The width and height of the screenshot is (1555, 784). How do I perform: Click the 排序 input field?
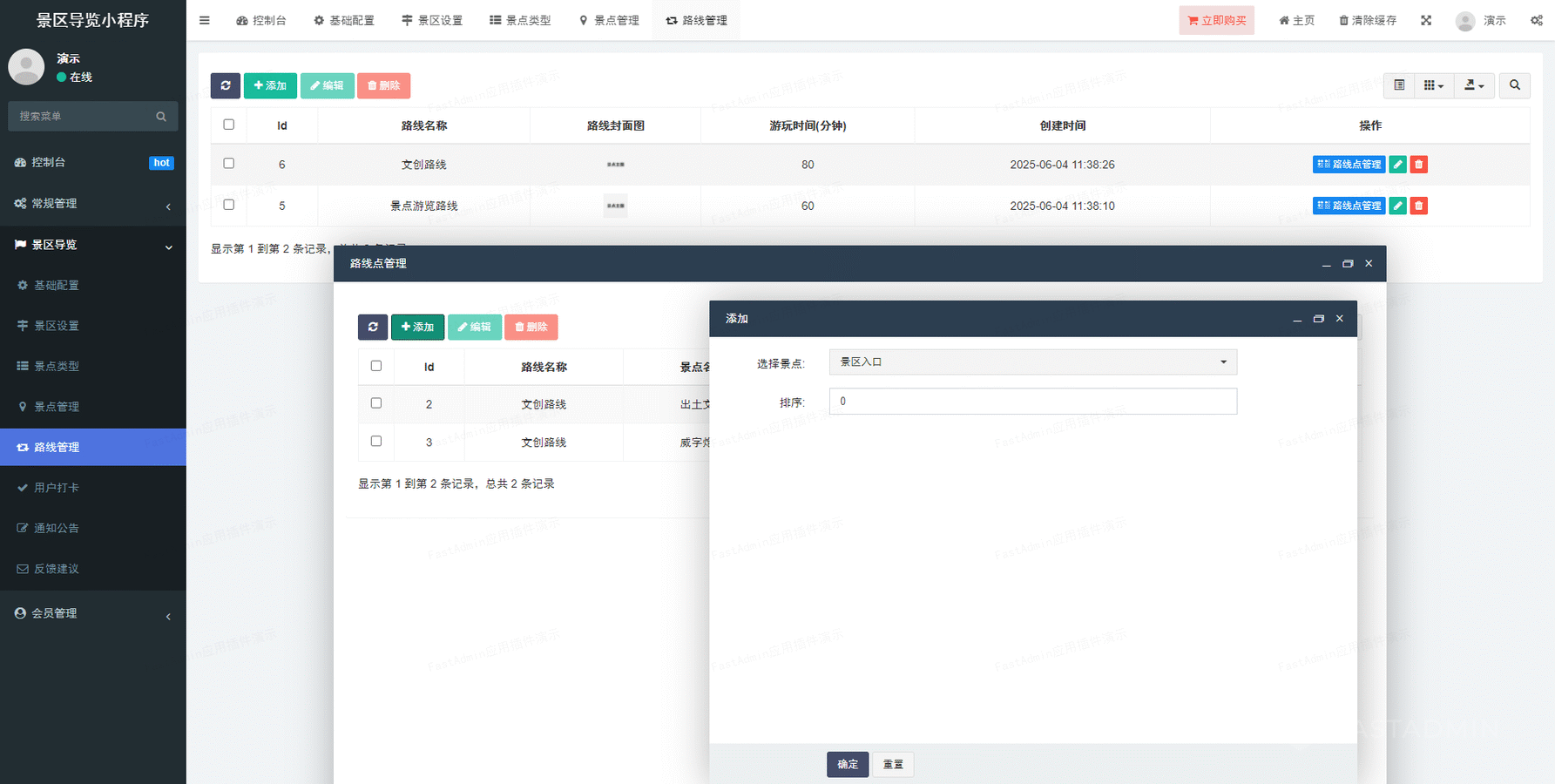point(1032,402)
